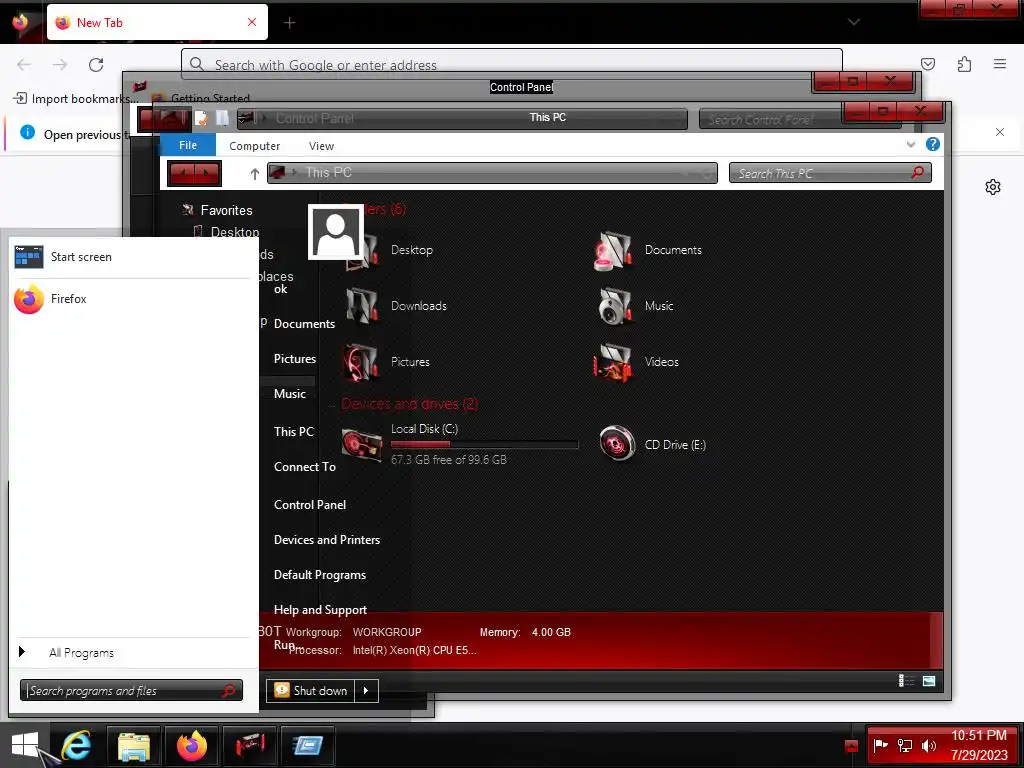Select the New Tab Firefox tab
The width and height of the screenshot is (1024, 768).
157,22
